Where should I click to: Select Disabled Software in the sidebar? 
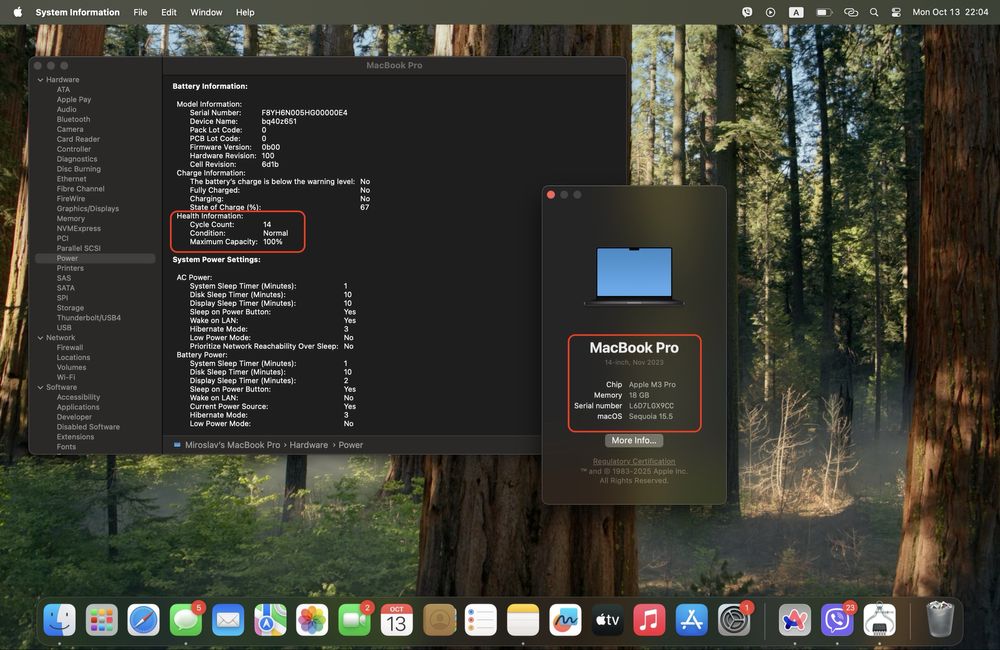pyautogui.click(x=88, y=427)
